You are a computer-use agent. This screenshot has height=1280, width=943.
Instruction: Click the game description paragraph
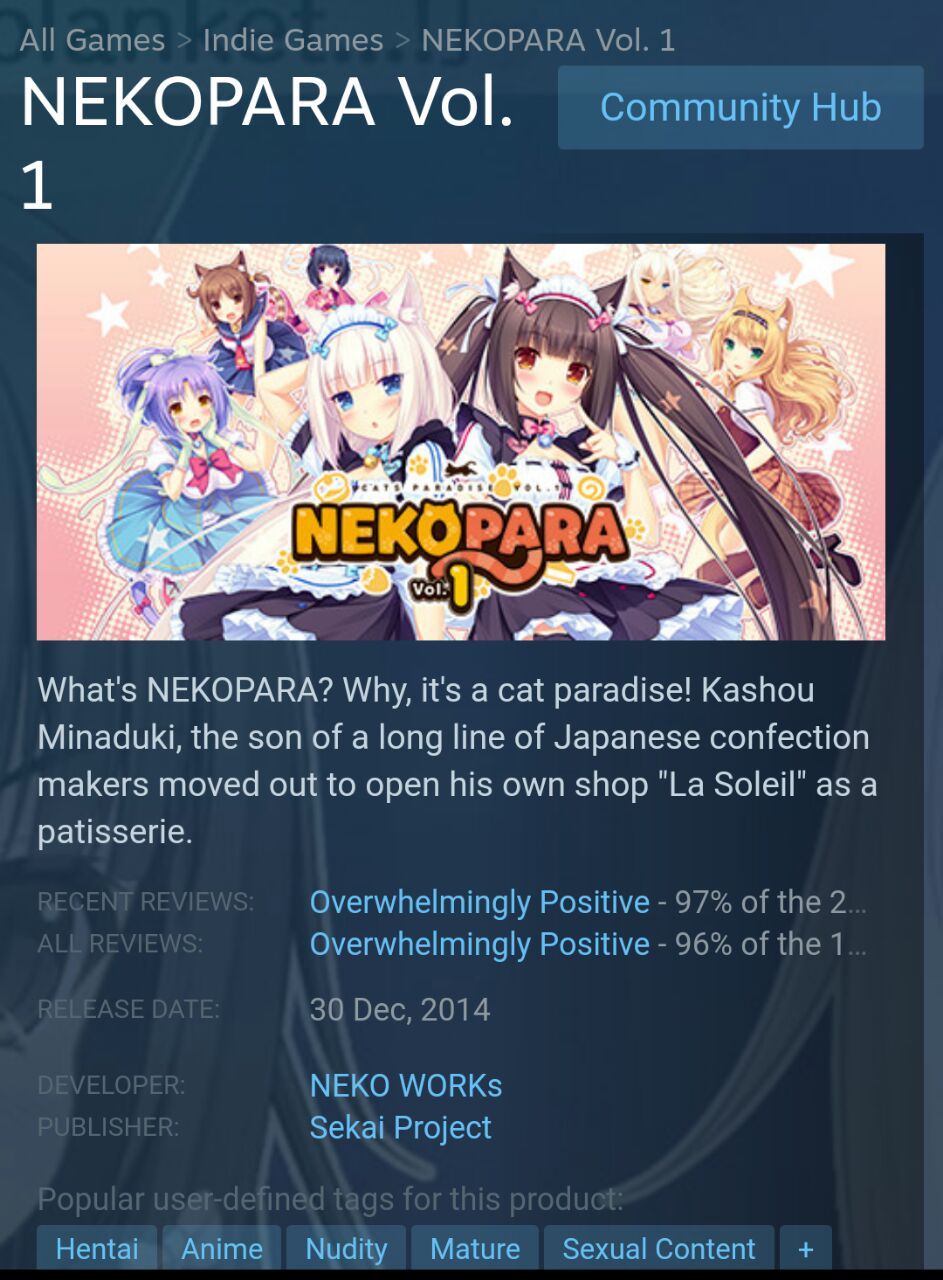click(457, 761)
